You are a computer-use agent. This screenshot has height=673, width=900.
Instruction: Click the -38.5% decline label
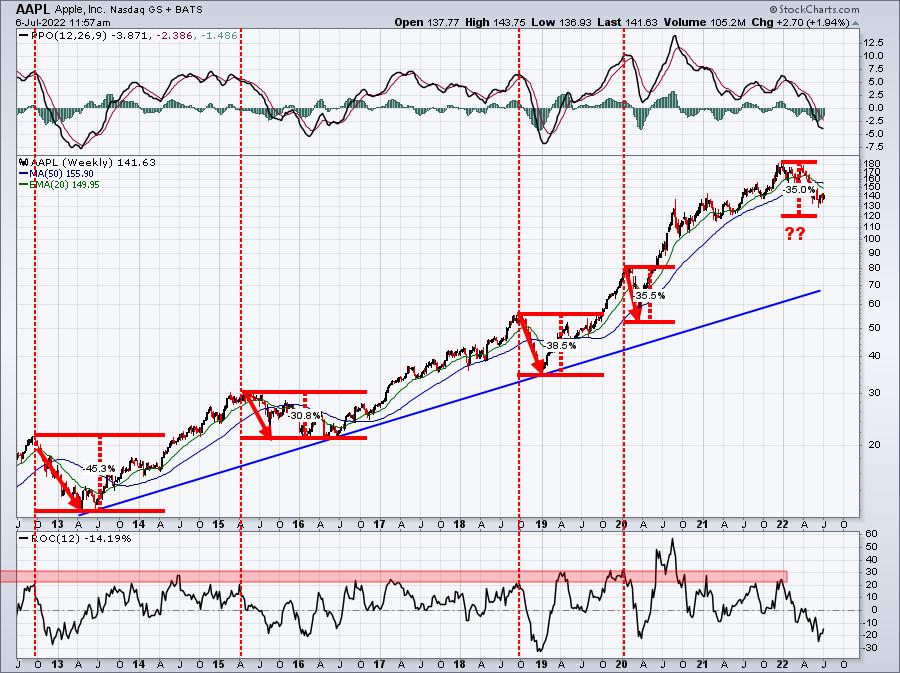coord(560,346)
